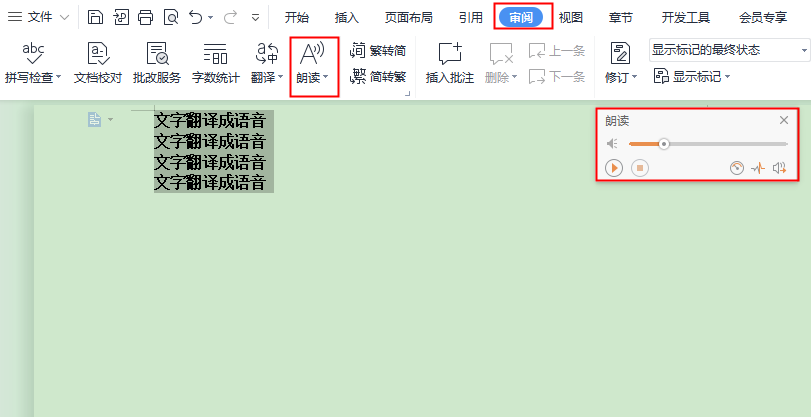Expand the 朗读 dropdown arrow
Image resolution: width=811 pixels, height=417 pixels.
[326, 78]
